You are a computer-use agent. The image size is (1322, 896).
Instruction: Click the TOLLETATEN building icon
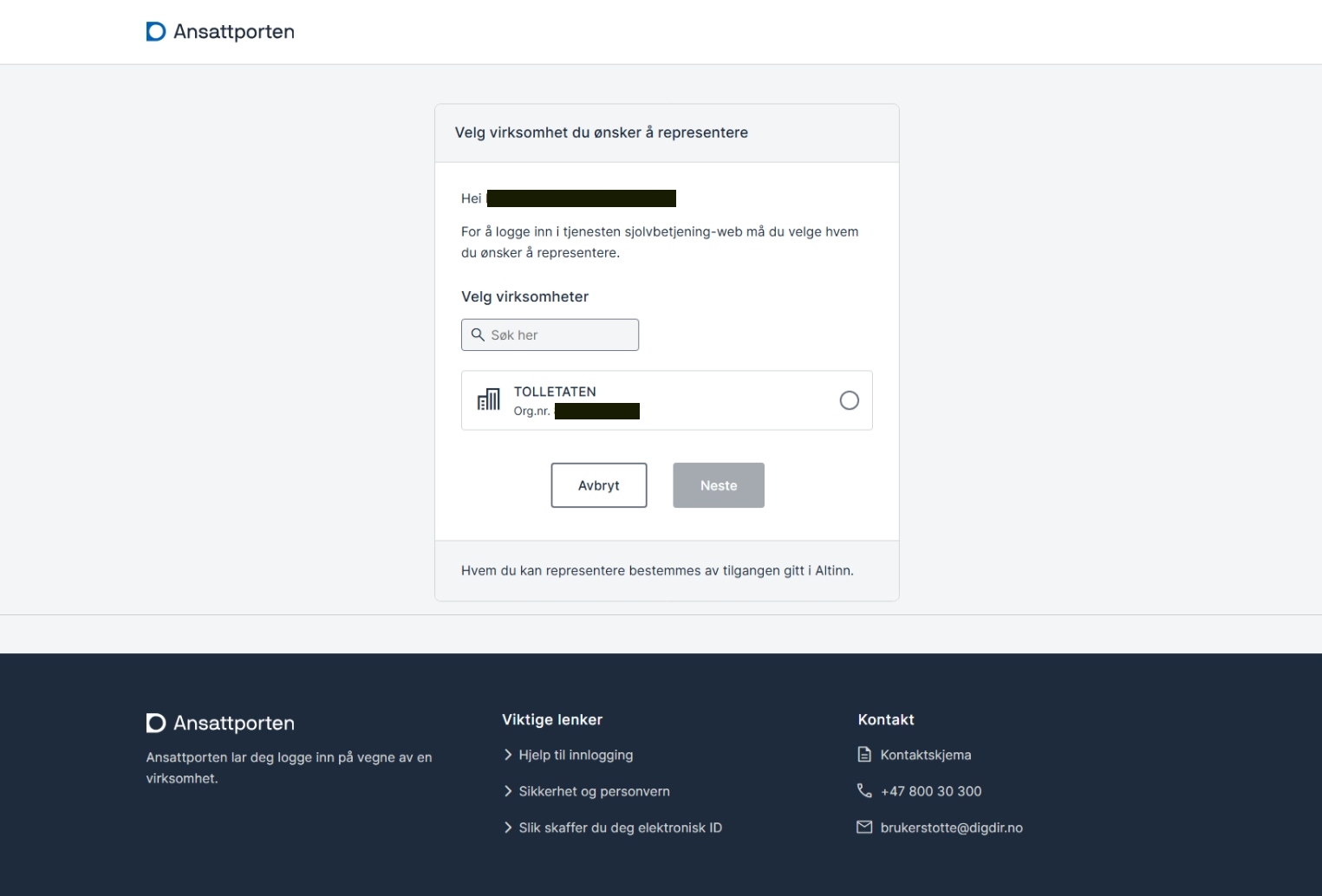point(489,399)
